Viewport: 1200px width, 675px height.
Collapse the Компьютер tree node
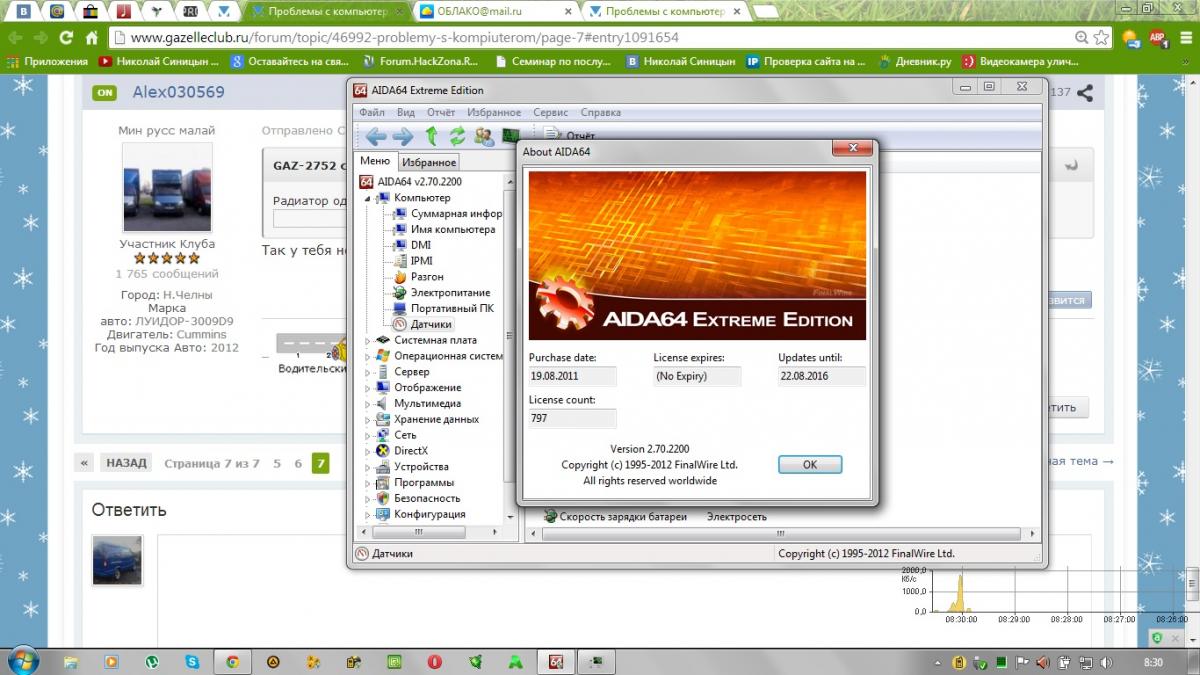pyautogui.click(x=368, y=198)
